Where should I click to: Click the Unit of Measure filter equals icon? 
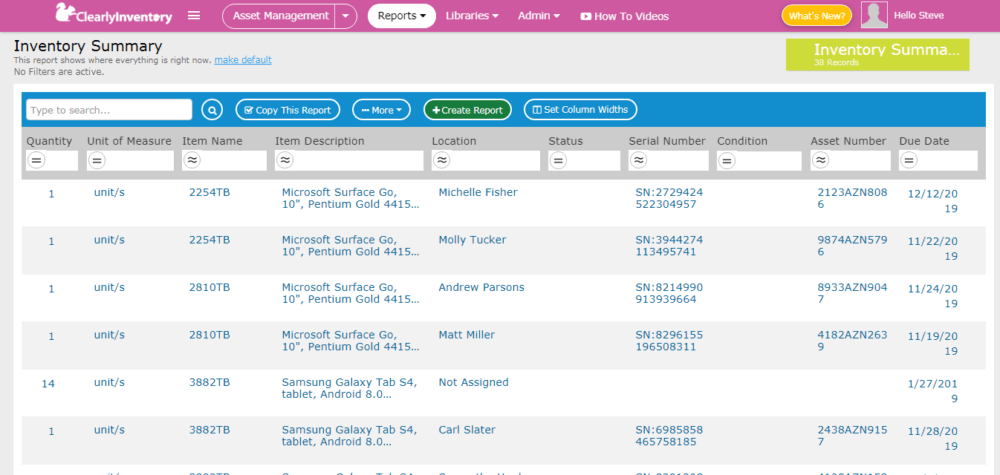(x=96, y=161)
